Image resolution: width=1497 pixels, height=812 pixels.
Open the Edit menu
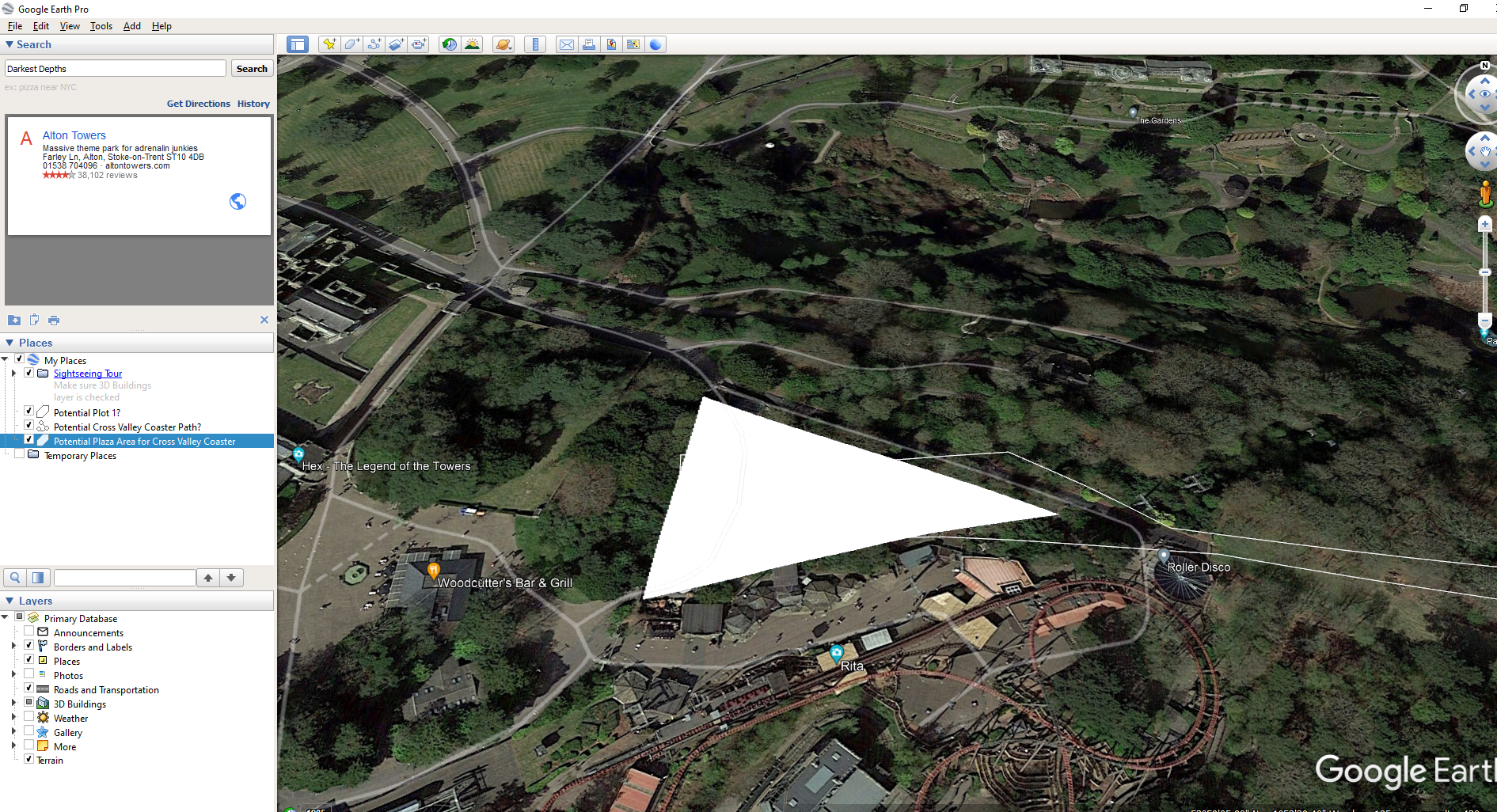coord(41,26)
